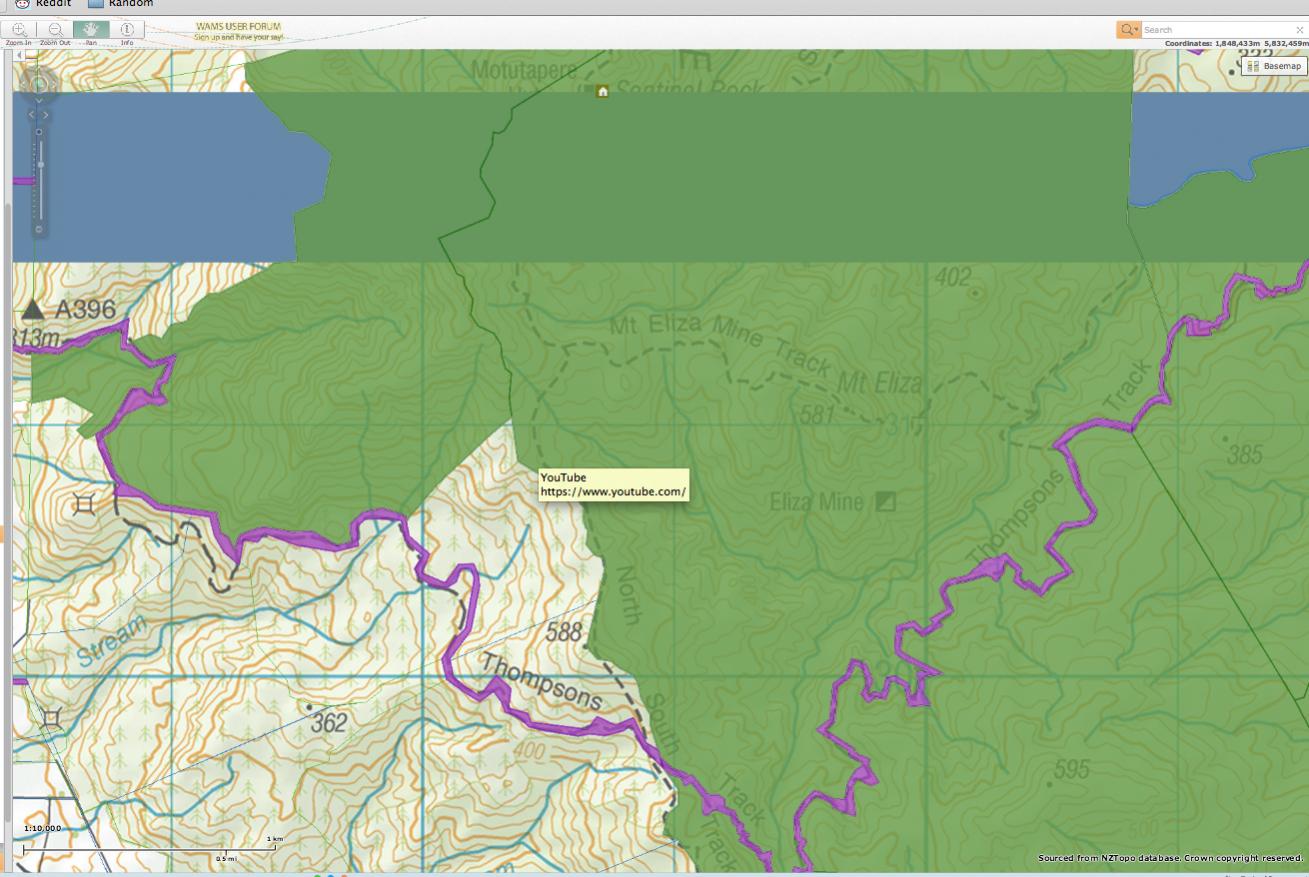This screenshot has height=877, width=1309.
Task: Go to next map extent arrow
Action: coord(46,115)
